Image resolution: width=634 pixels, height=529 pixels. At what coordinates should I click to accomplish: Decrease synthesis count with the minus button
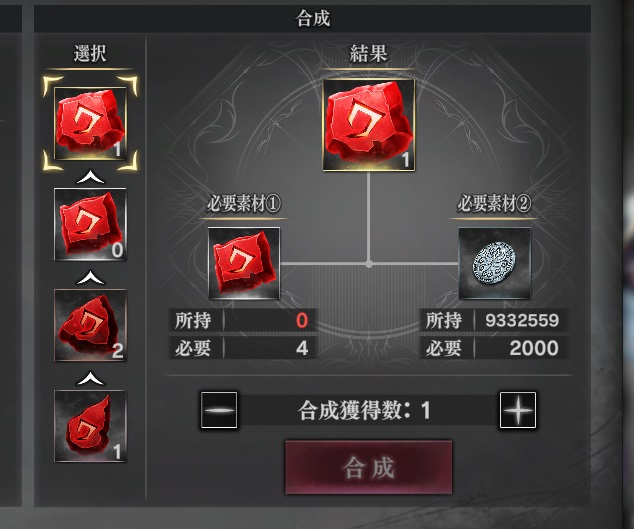click(x=219, y=410)
